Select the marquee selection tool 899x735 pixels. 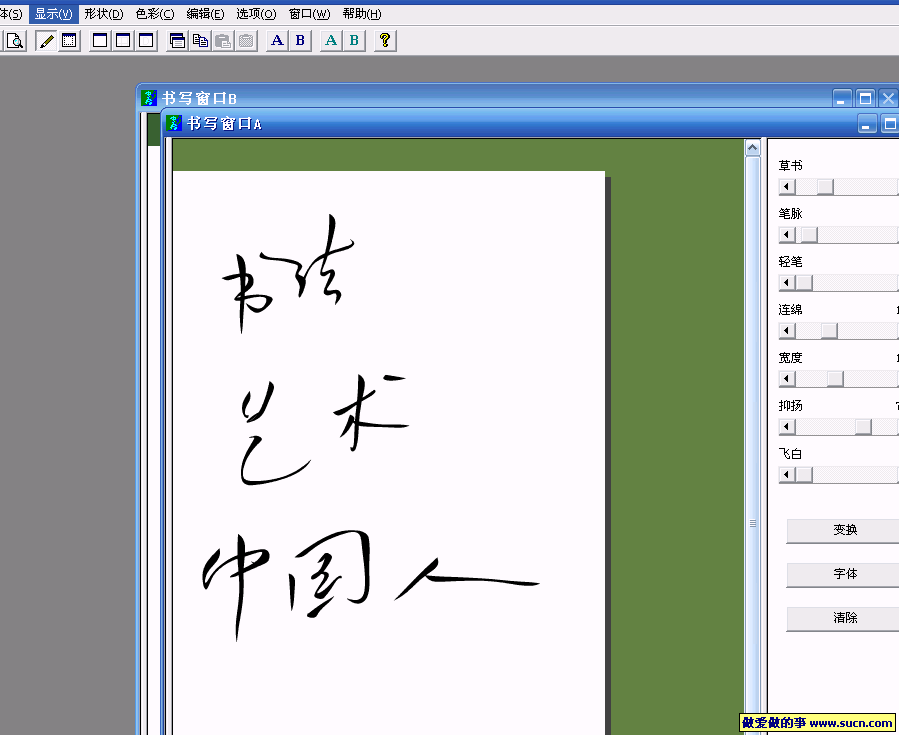[67, 40]
